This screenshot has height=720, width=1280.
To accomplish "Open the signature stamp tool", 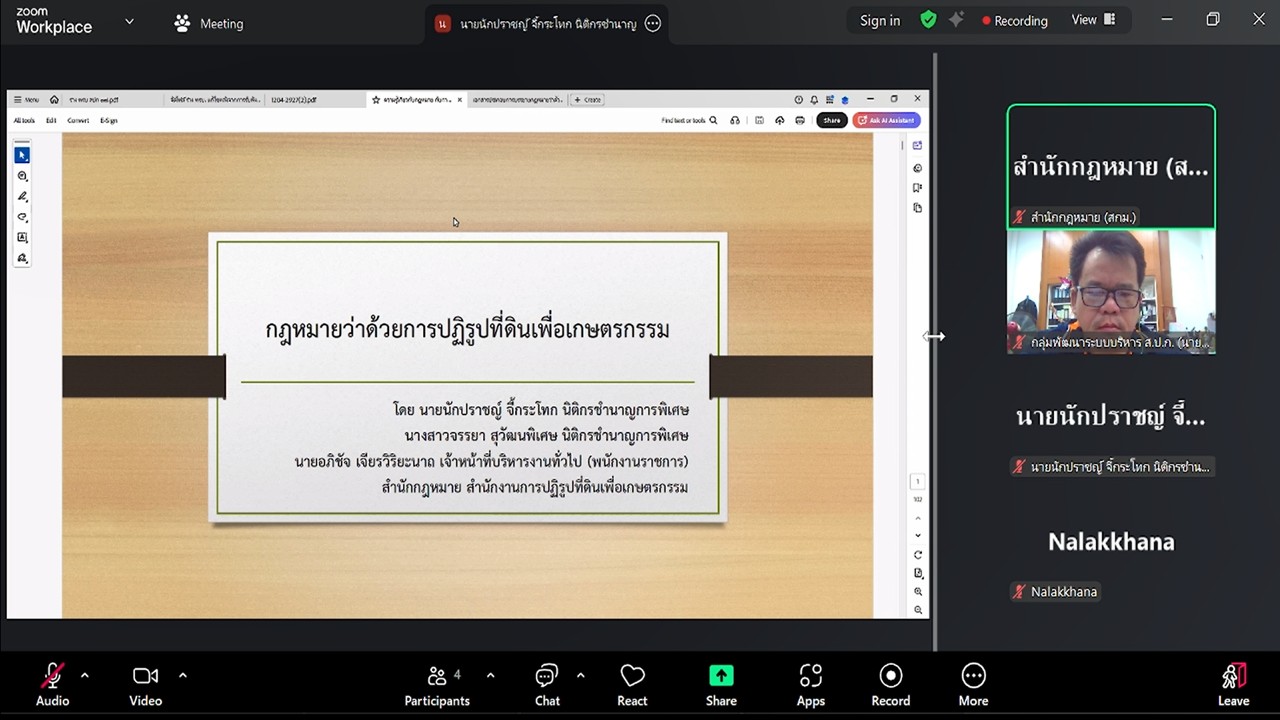I will pos(22,258).
